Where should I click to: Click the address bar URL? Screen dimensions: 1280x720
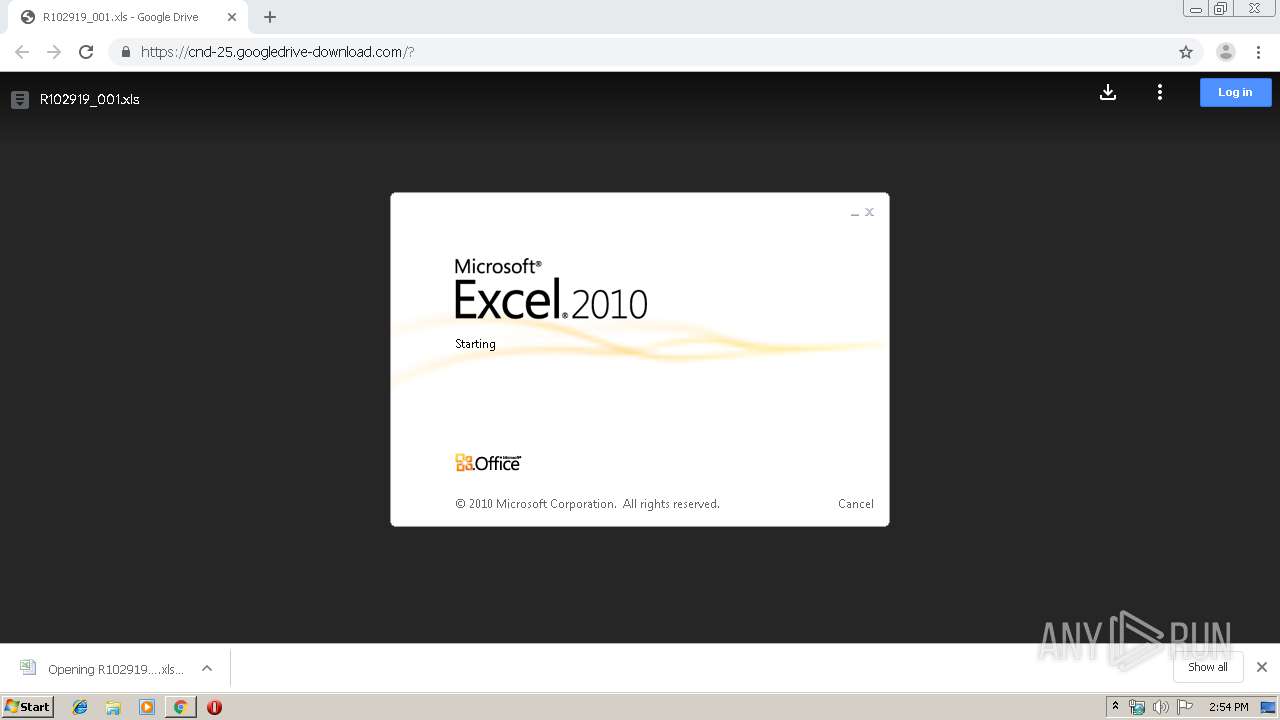pyautogui.click(x=277, y=52)
